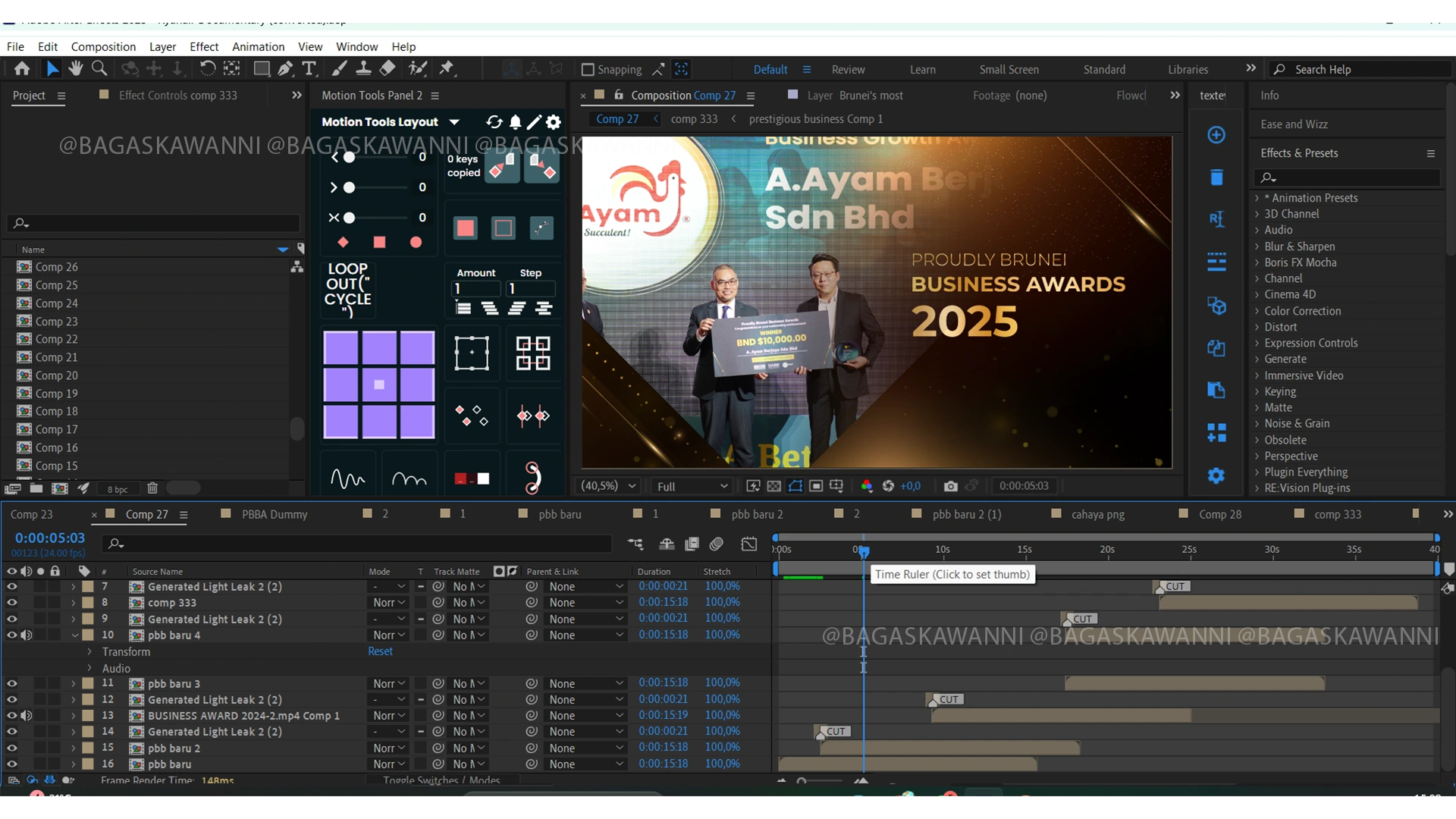This screenshot has width=1456, height=819.
Task: Toggle the Snapping checkbox
Action: pyautogui.click(x=588, y=70)
